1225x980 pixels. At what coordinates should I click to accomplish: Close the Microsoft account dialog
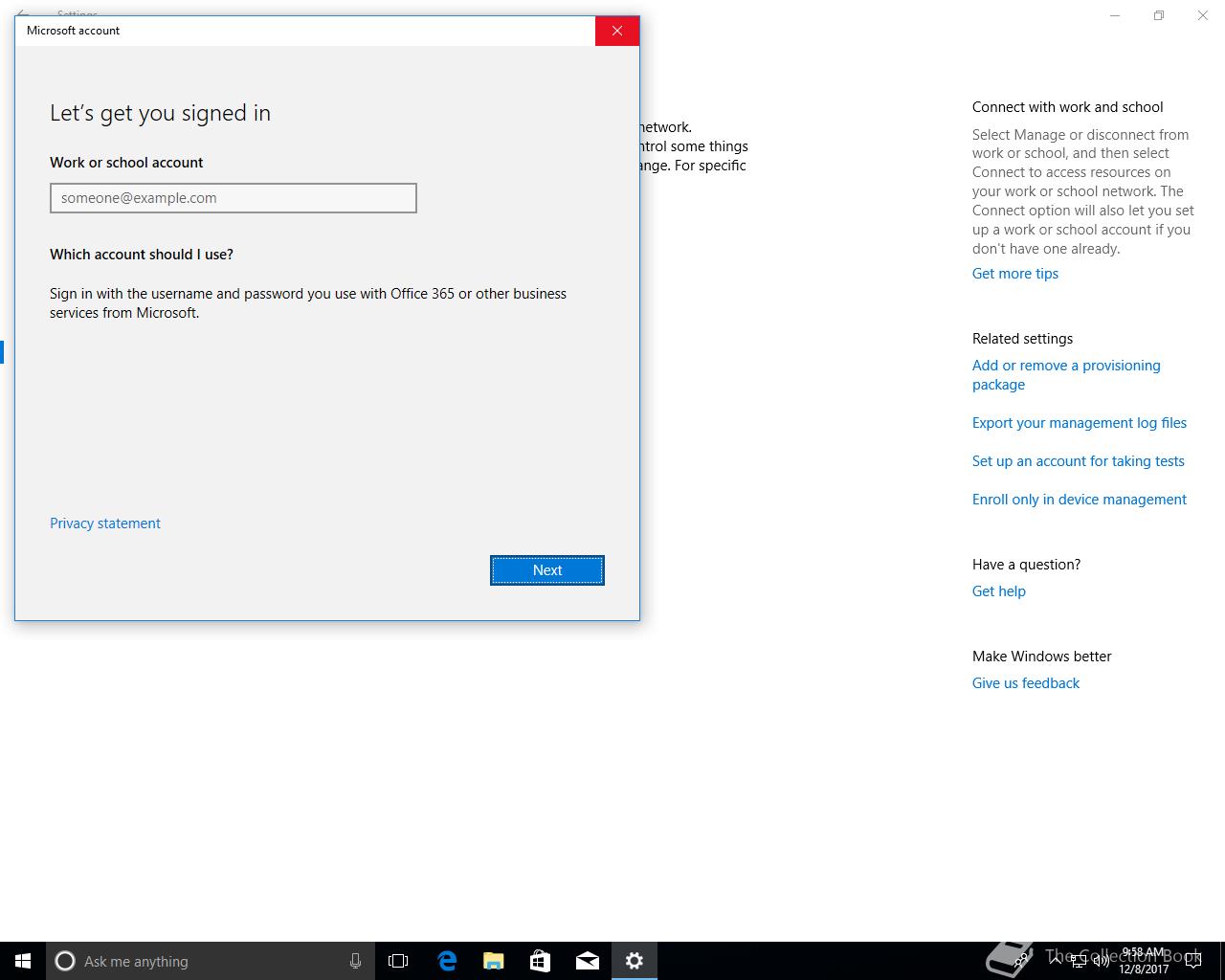tap(617, 31)
